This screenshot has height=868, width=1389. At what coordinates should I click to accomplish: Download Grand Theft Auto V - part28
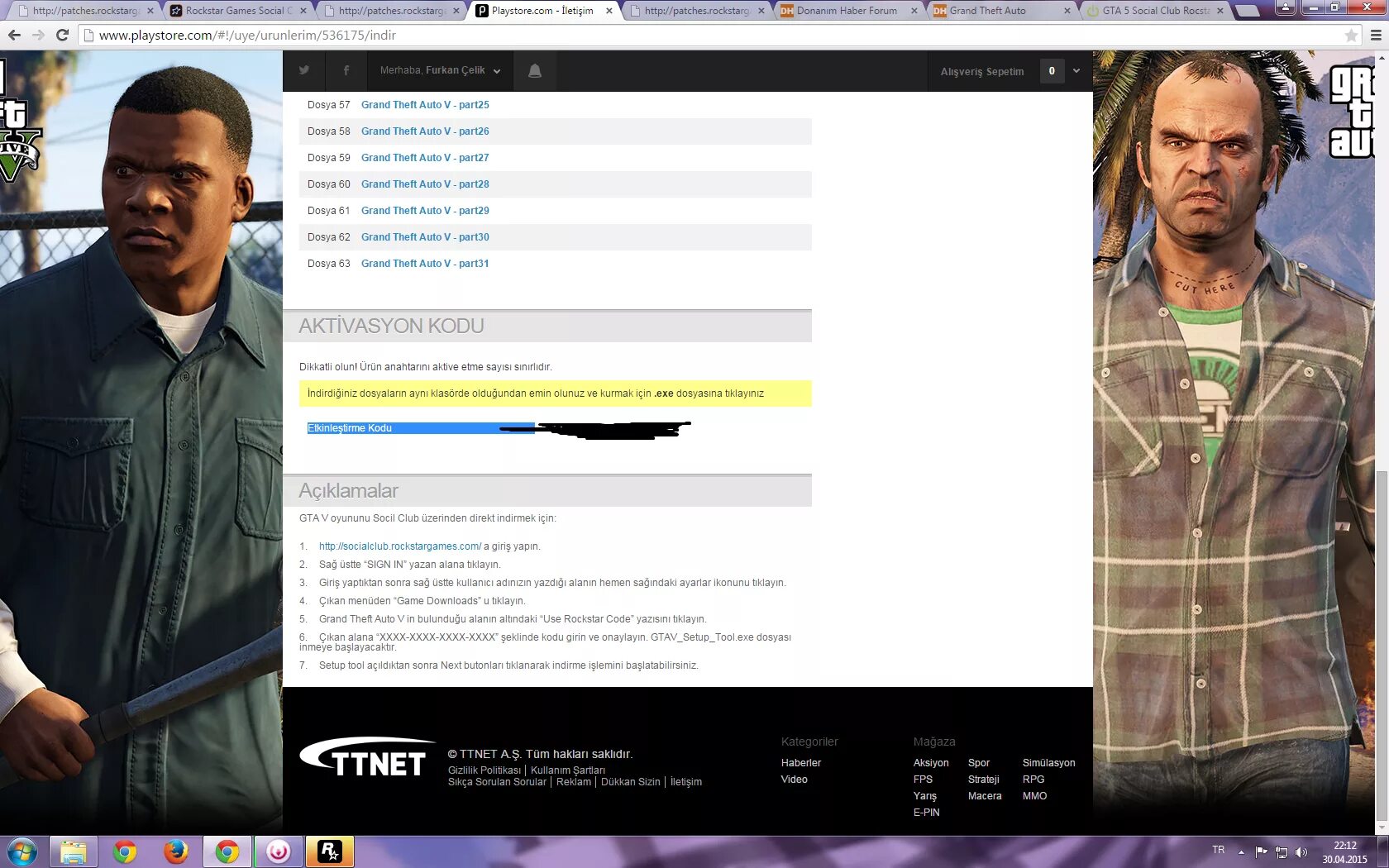(x=425, y=184)
